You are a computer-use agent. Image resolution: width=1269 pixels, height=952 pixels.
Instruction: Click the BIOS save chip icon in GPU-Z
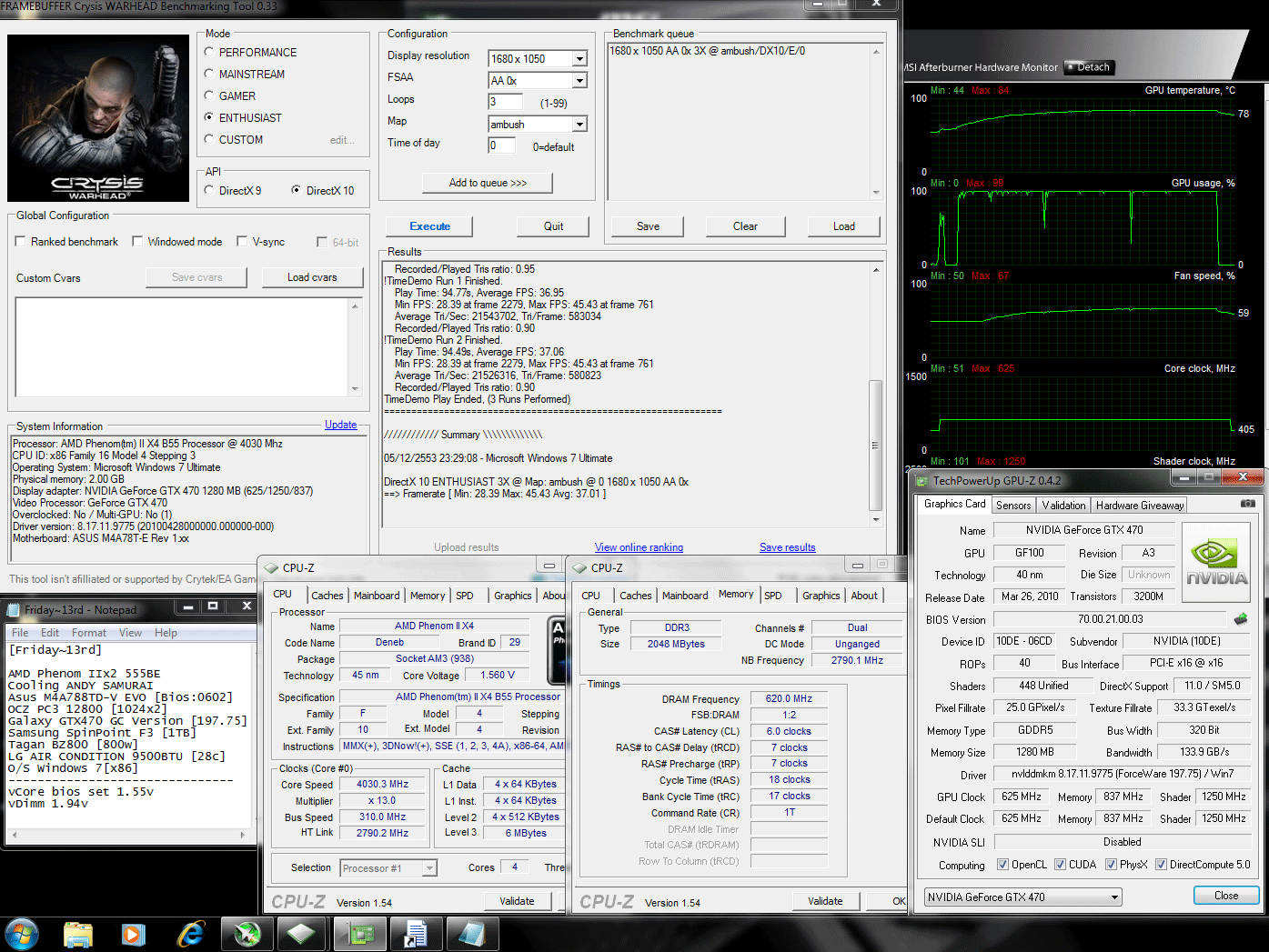(1240, 619)
